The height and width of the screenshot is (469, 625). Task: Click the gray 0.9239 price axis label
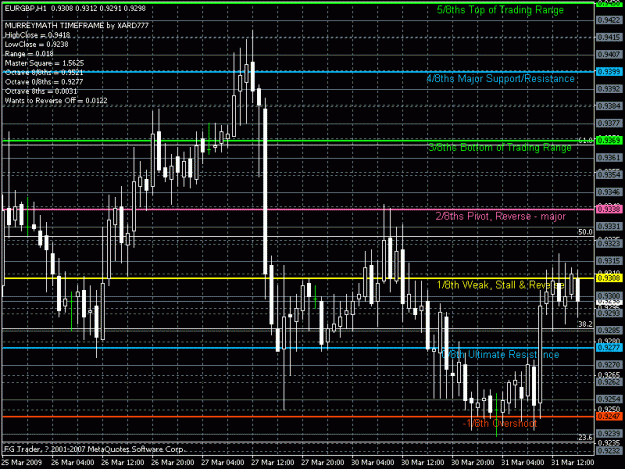pyautogui.click(x=609, y=434)
